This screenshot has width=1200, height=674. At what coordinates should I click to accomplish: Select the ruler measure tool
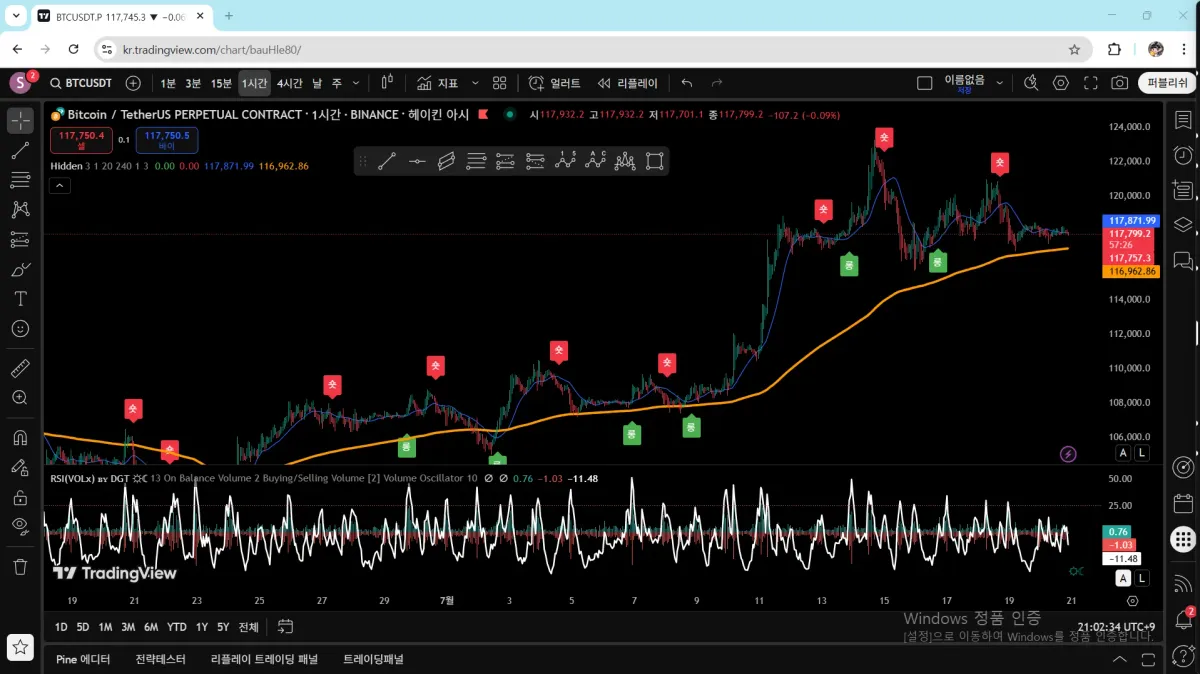tap(20, 368)
